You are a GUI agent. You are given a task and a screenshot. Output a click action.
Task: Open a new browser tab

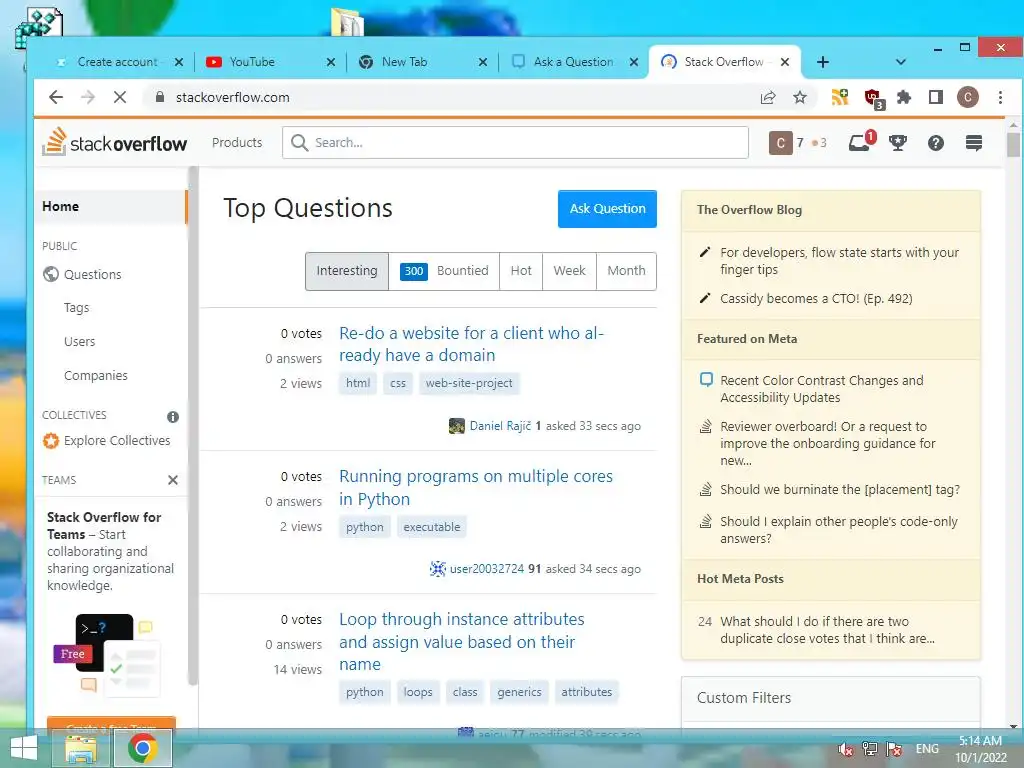[x=823, y=62]
